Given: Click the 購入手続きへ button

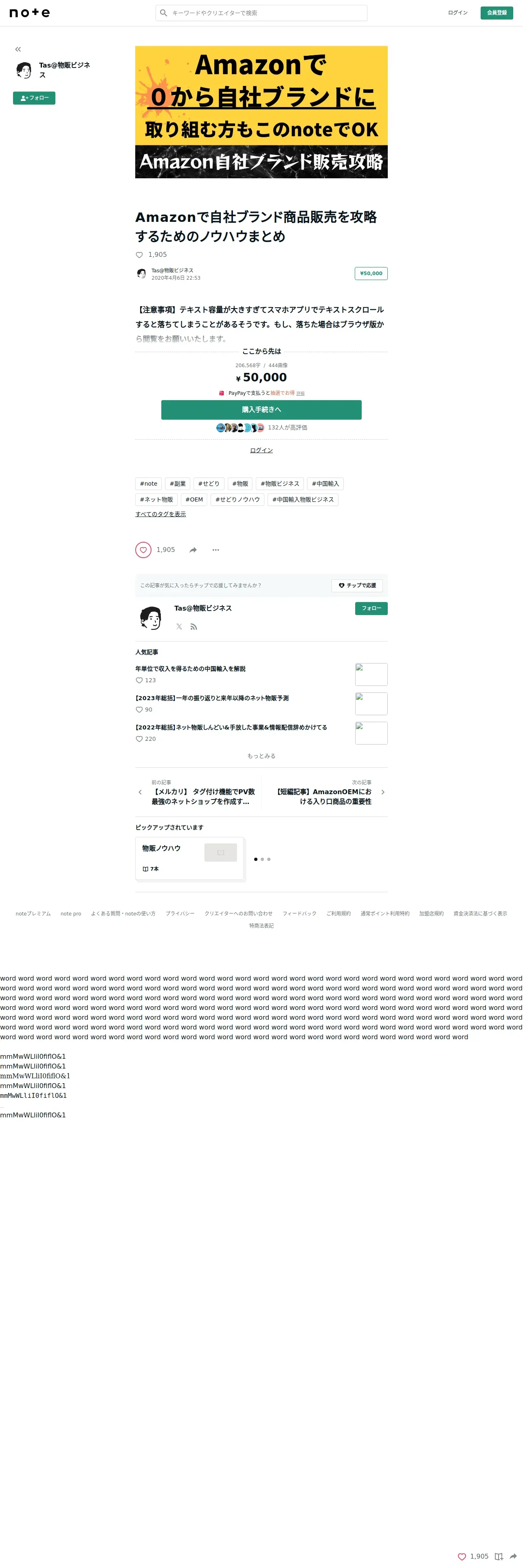Looking at the screenshot, I should pyautogui.click(x=261, y=410).
